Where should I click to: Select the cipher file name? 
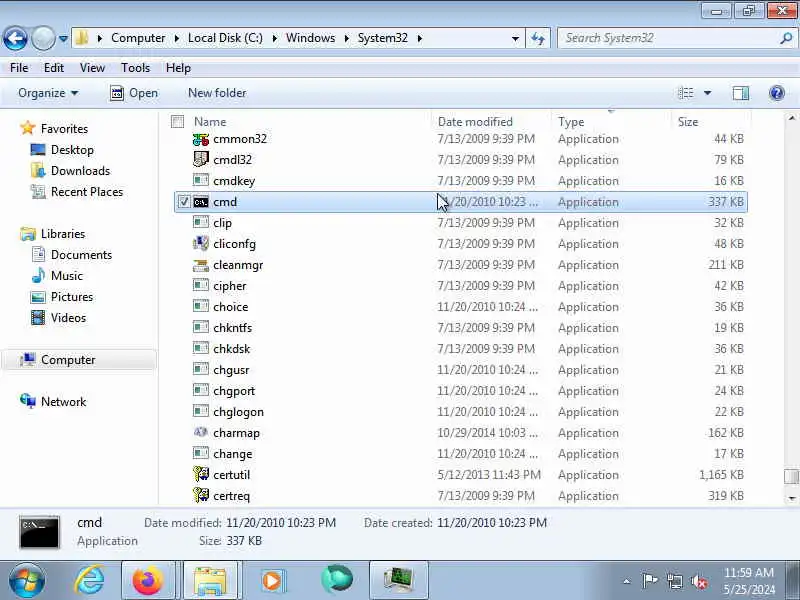click(230, 286)
